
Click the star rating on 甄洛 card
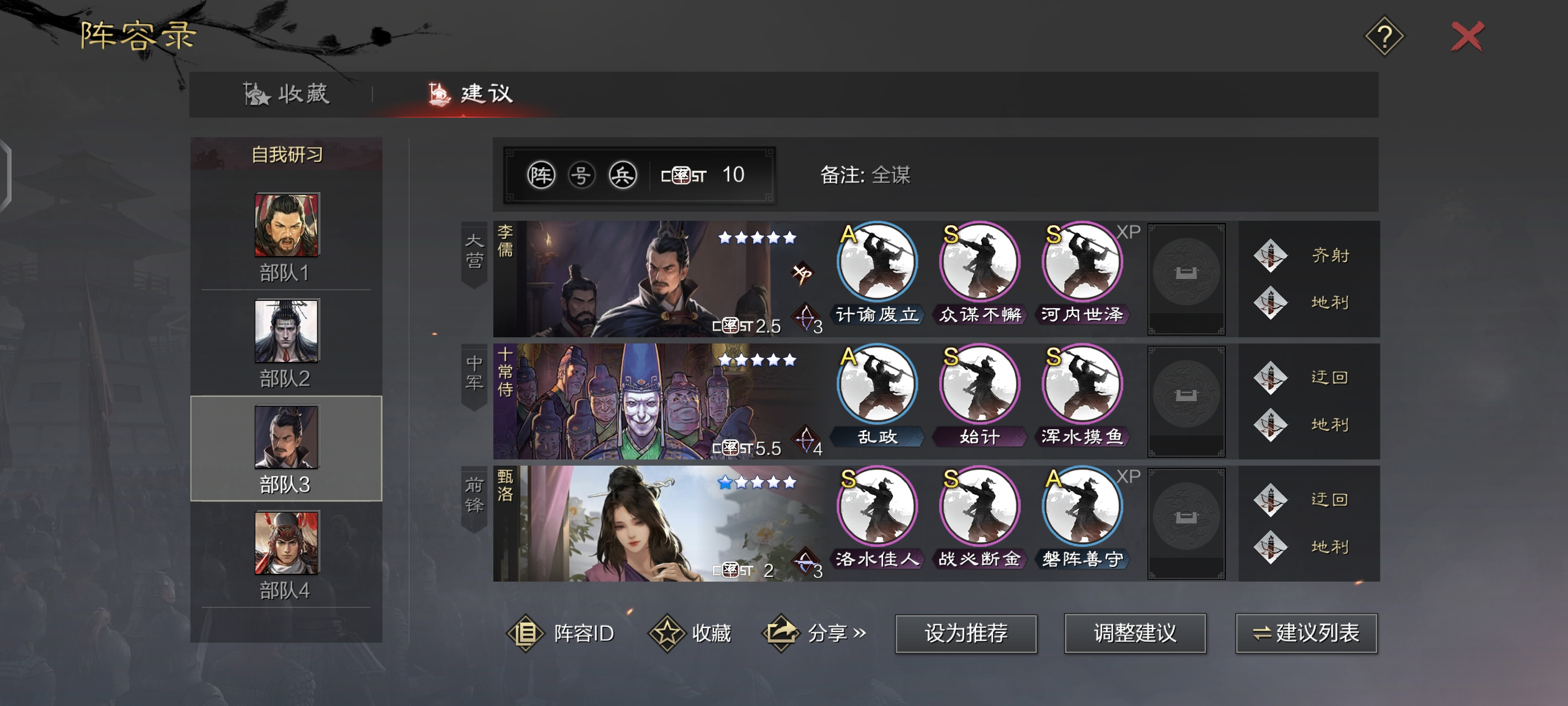[x=757, y=482]
